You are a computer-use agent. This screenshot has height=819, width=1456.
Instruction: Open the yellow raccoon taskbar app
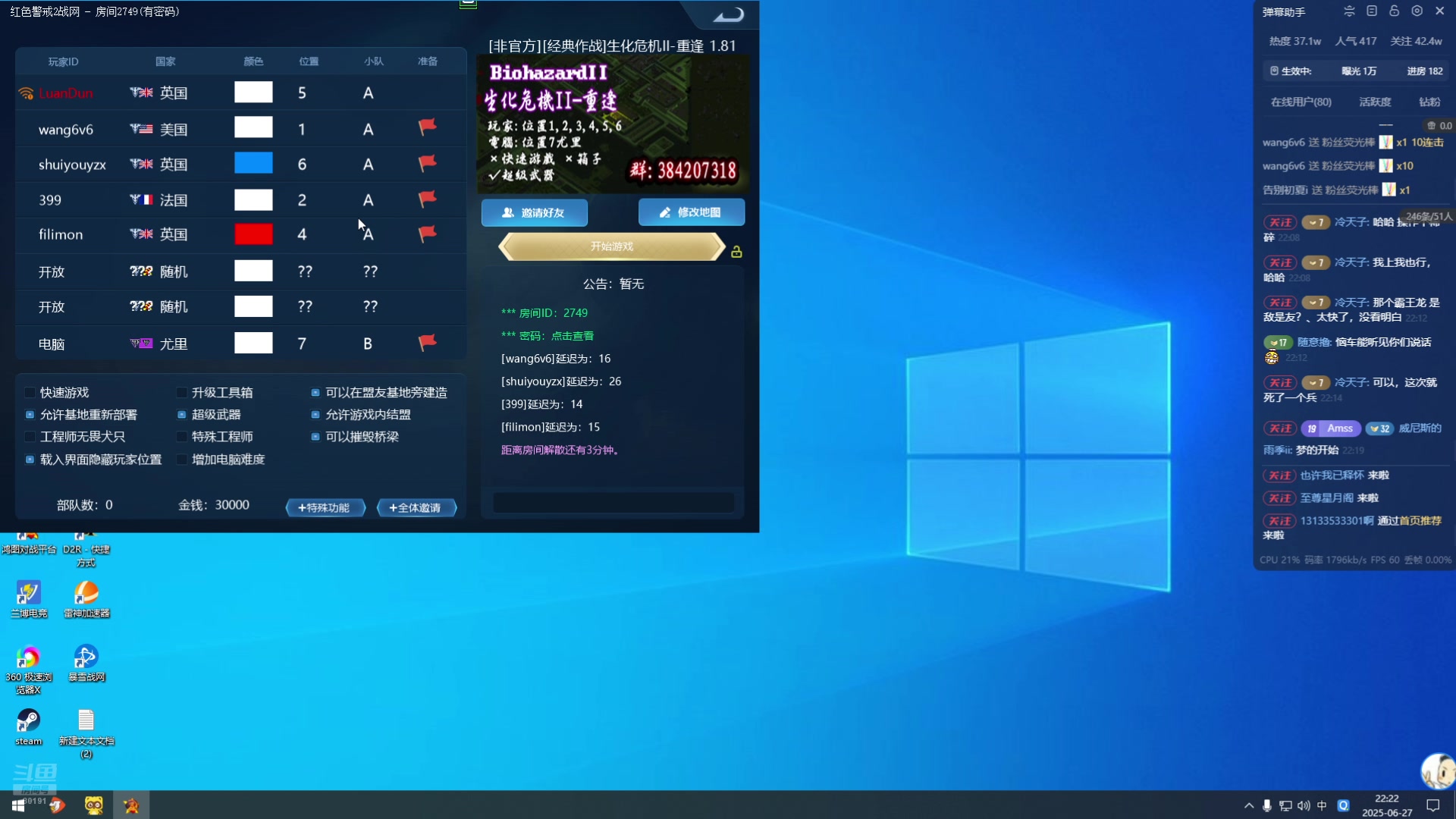coord(94,805)
